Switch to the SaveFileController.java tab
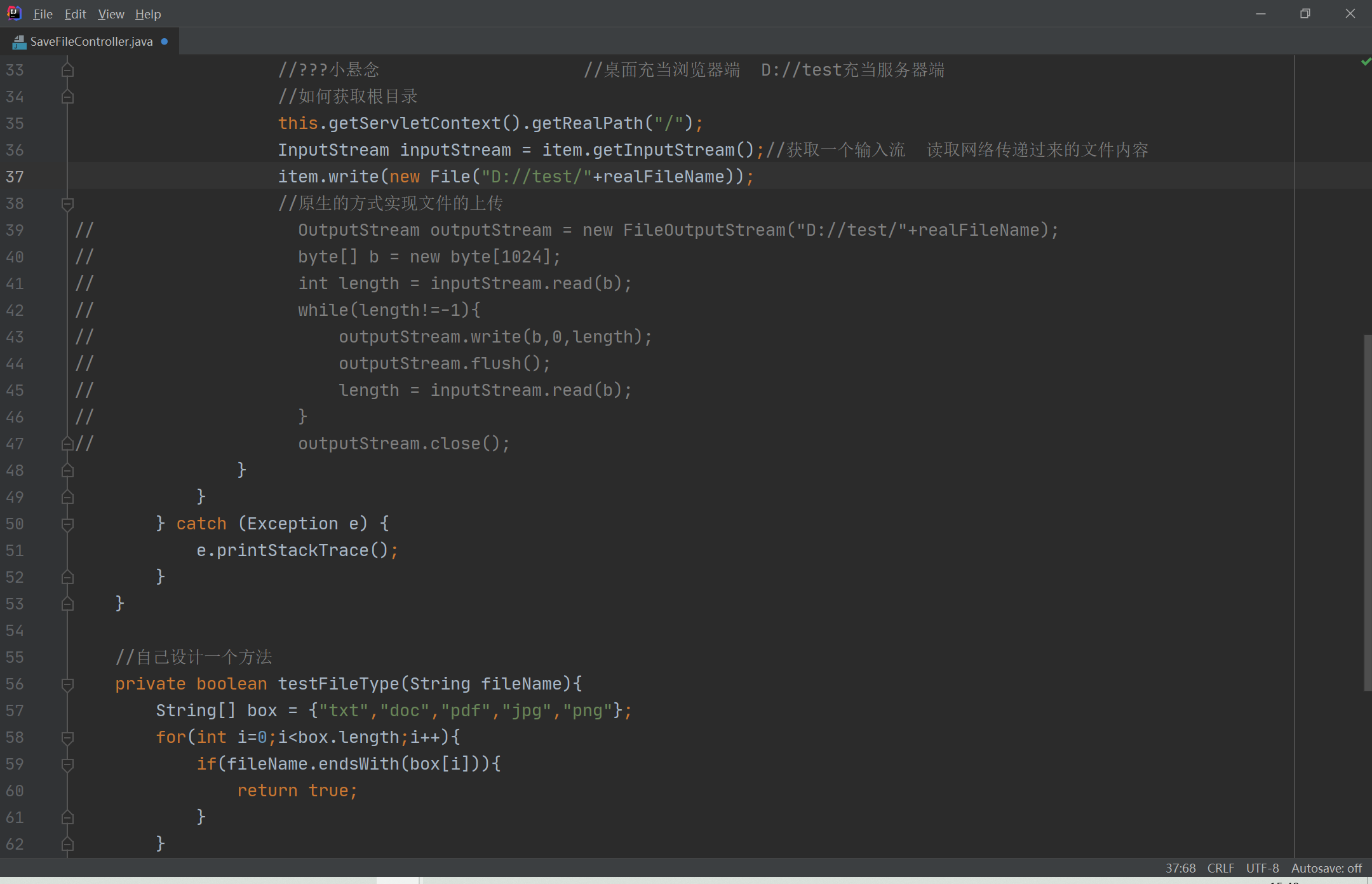This screenshot has height=884, width=1372. click(91, 41)
